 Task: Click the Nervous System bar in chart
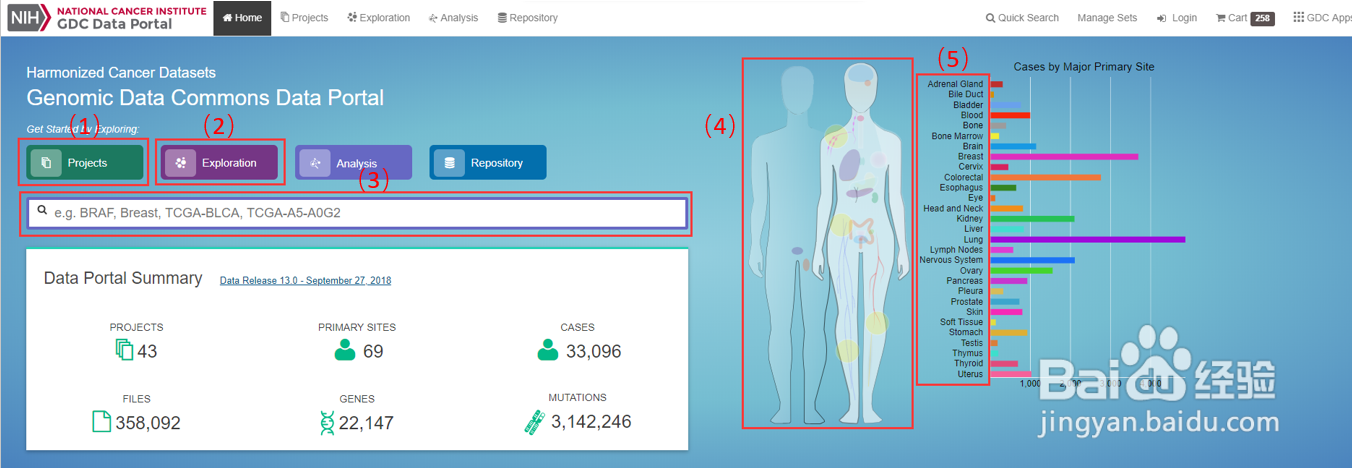(1032, 260)
